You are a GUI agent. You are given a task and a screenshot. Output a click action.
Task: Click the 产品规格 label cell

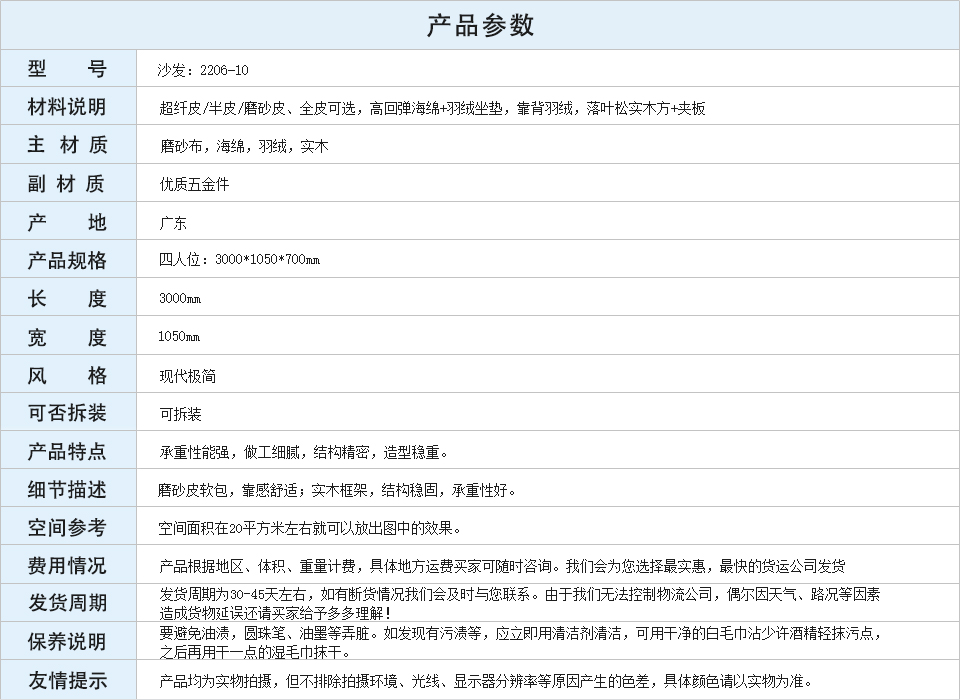(x=68, y=259)
